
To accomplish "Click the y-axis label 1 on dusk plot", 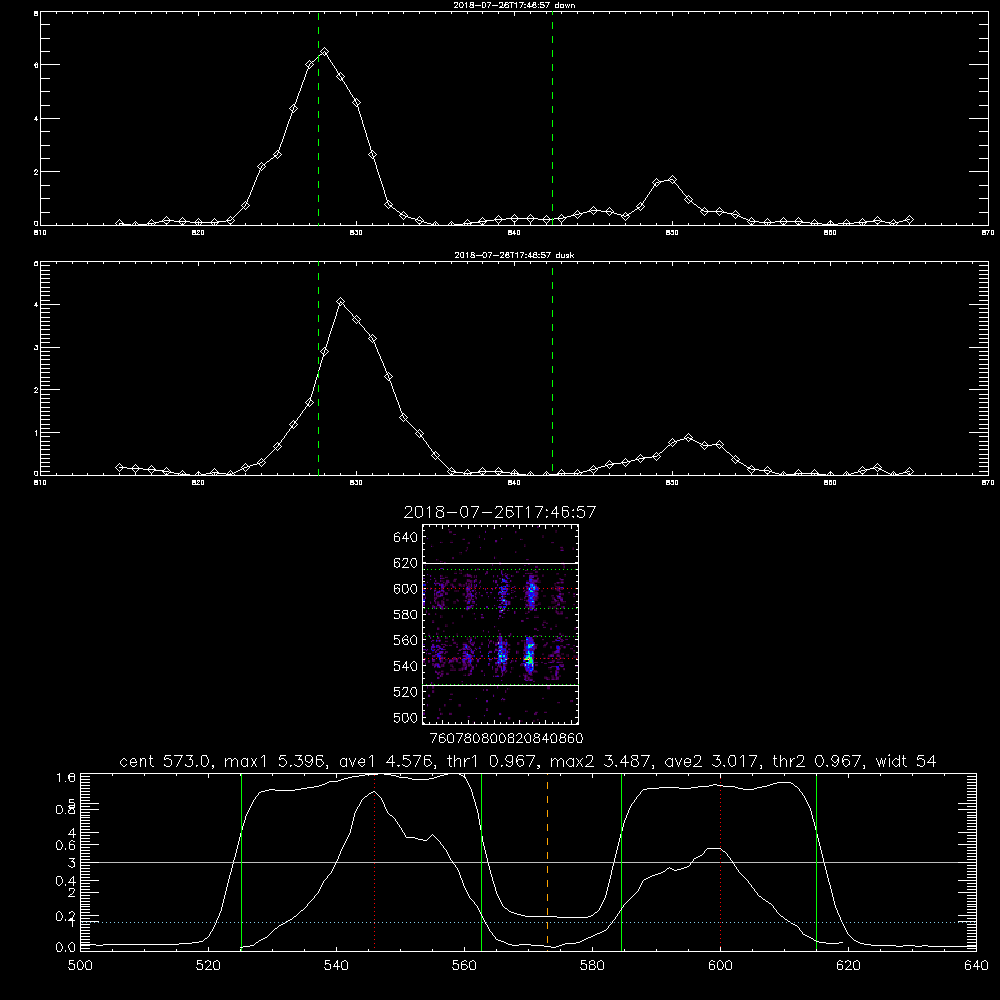I will click(x=36, y=432).
